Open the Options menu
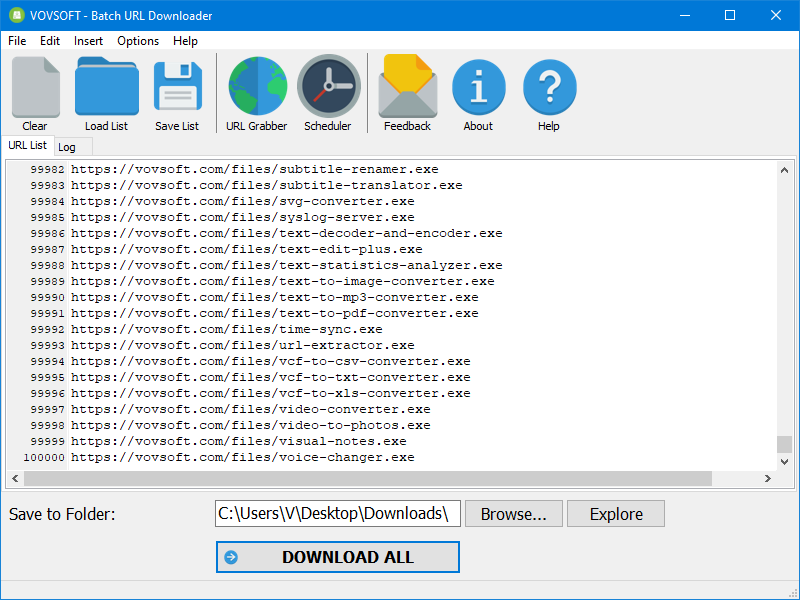Screen dimensions: 800x600 (x=137, y=41)
